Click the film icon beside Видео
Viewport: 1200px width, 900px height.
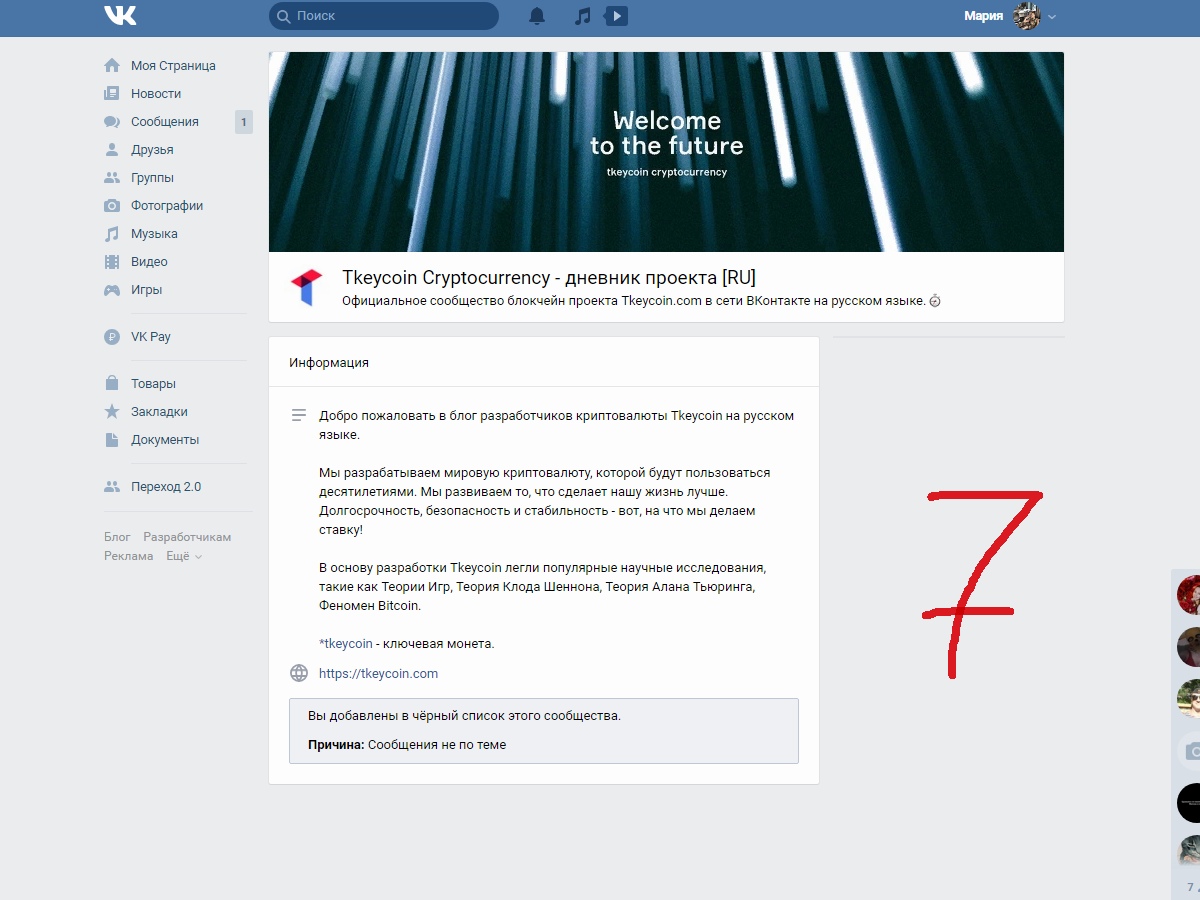[x=112, y=261]
